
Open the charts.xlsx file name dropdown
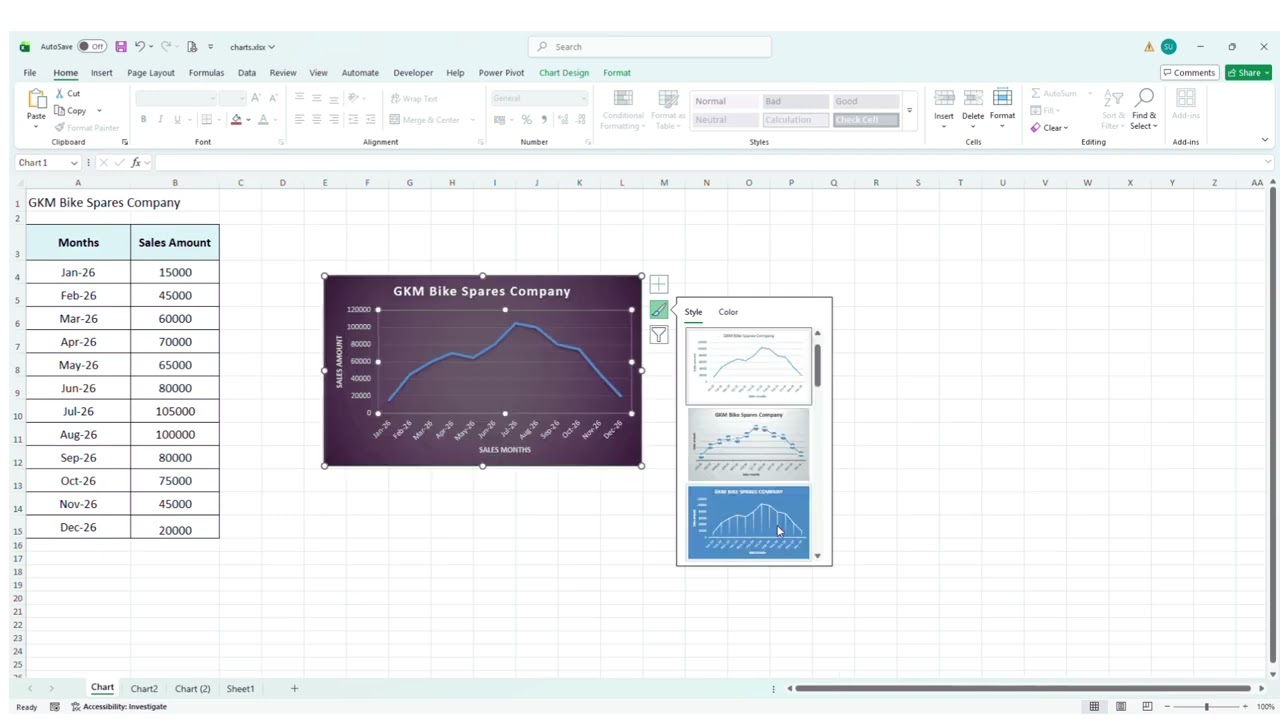coord(252,47)
